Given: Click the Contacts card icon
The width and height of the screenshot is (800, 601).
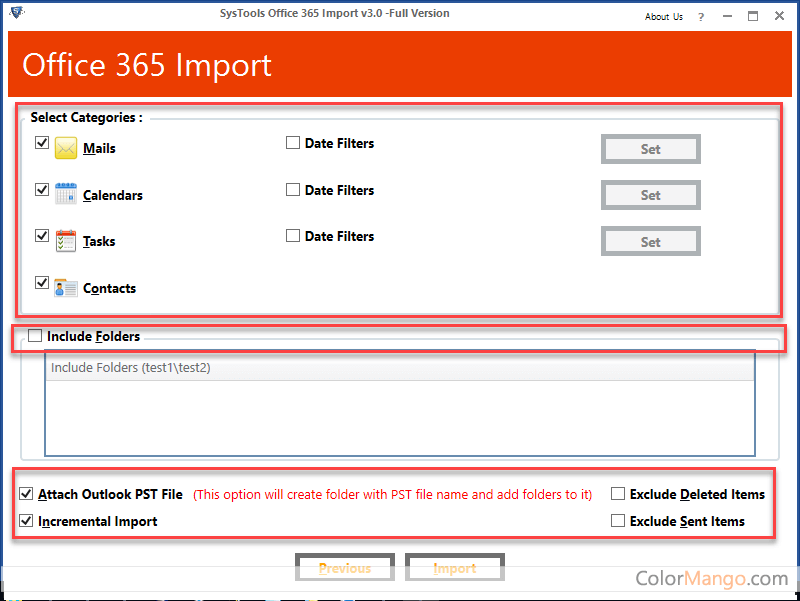Looking at the screenshot, I should [x=66, y=288].
